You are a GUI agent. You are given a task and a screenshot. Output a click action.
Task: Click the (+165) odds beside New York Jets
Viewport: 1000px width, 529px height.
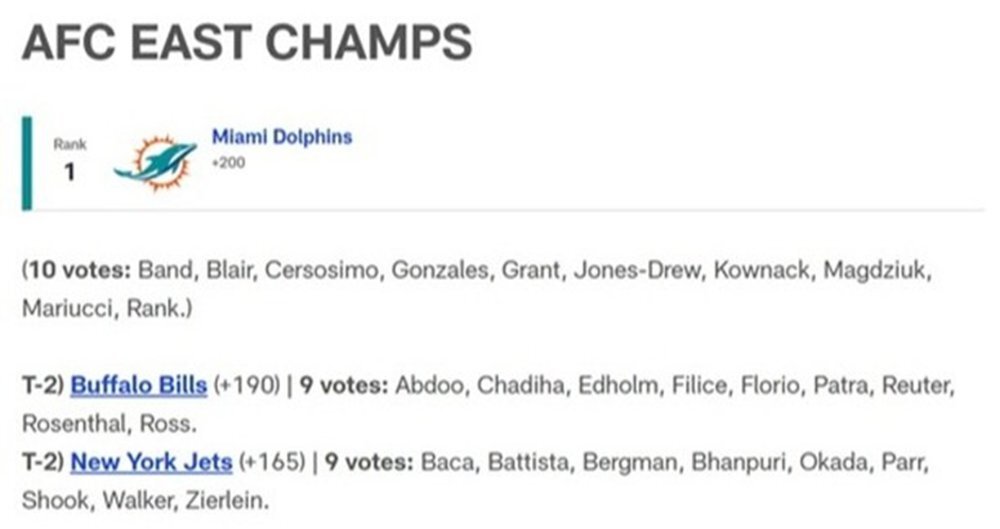click(272, 461)
